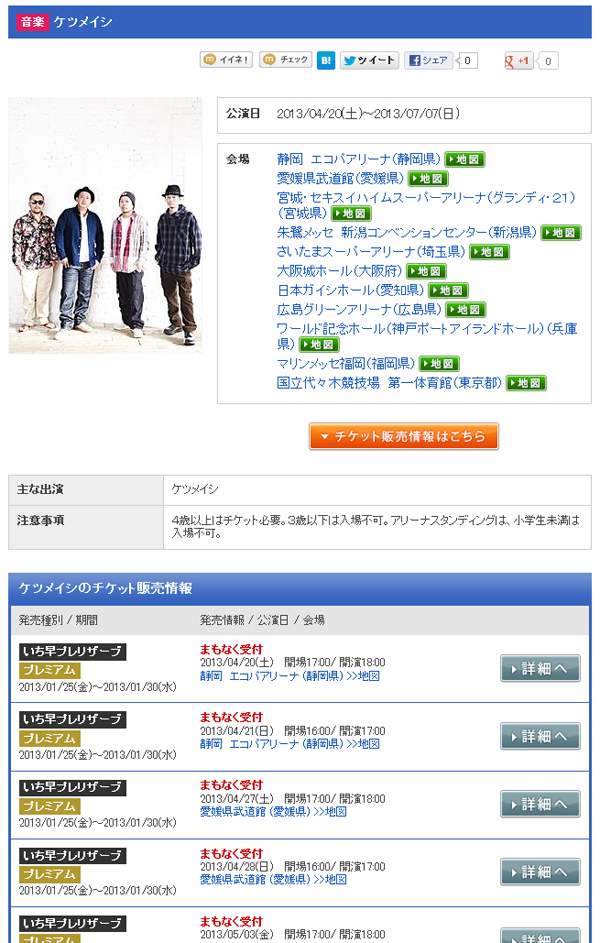Open the さいたまスーパーアリーナ venue link
The image size is (600, 943).
coord(371,251)
